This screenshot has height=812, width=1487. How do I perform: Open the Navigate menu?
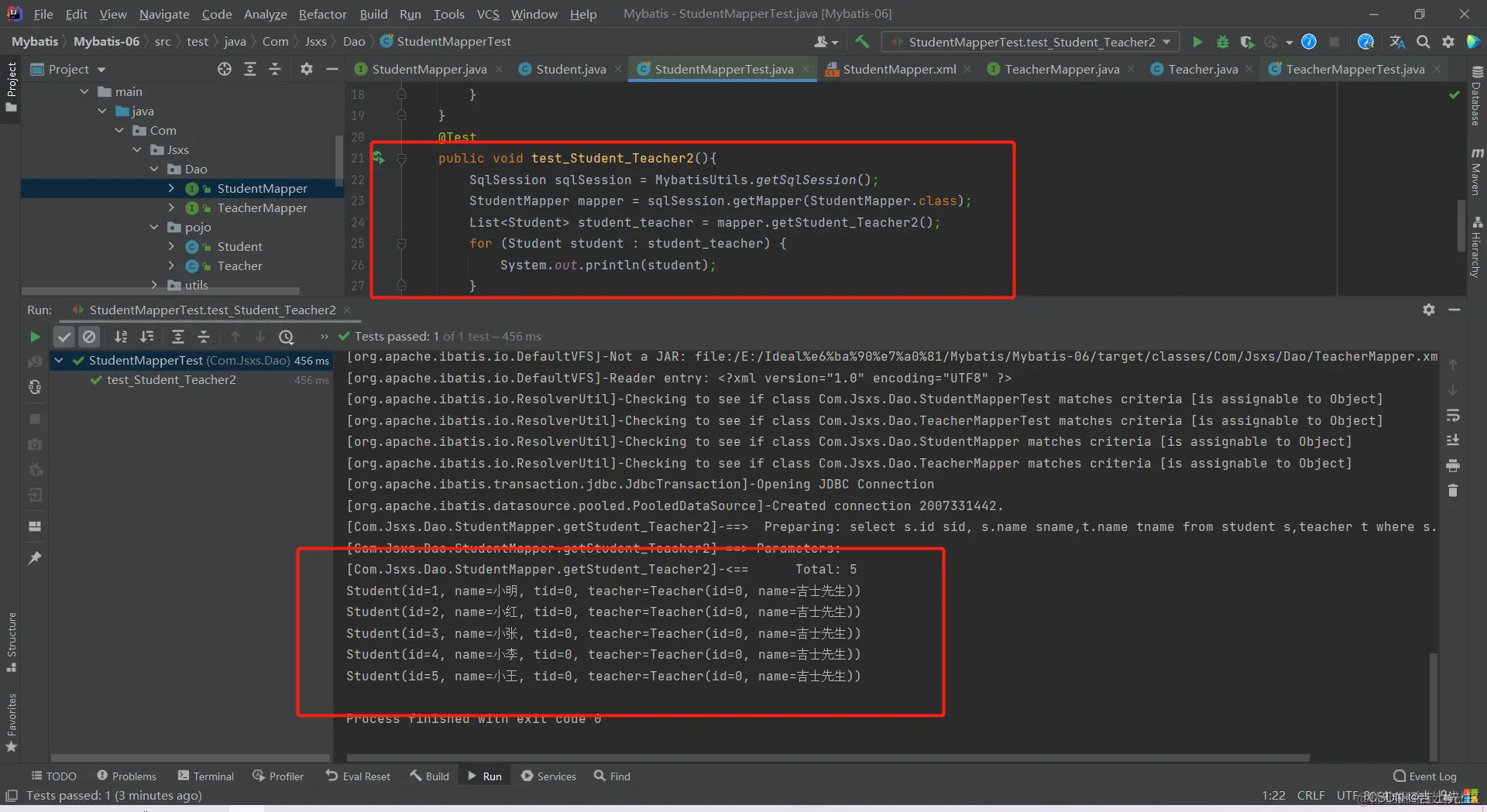[x=164, y=14]
